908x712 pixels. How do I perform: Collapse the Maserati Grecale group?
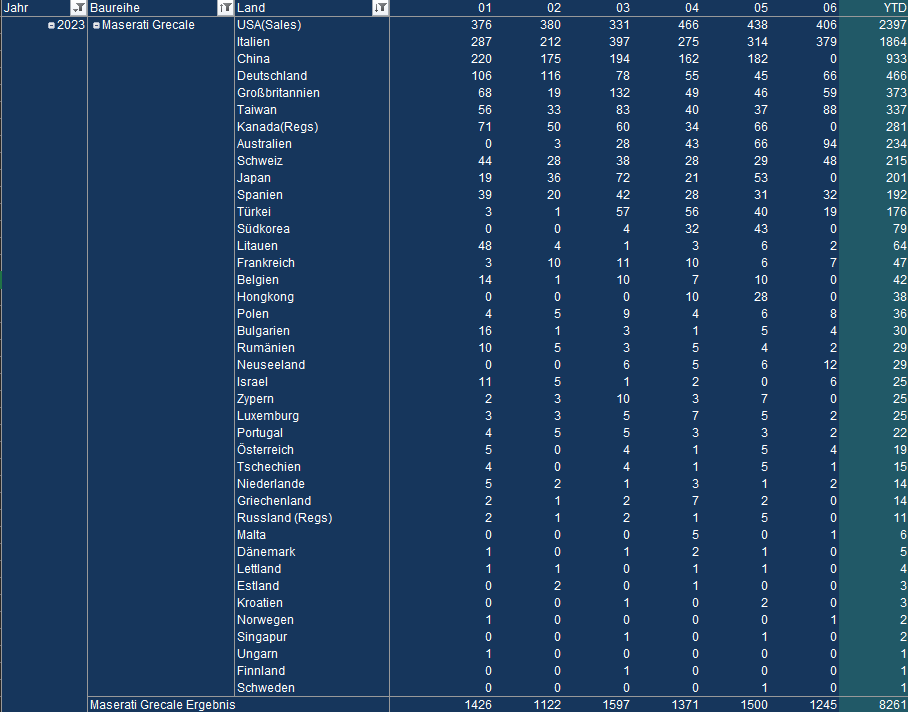pos(96,25)
